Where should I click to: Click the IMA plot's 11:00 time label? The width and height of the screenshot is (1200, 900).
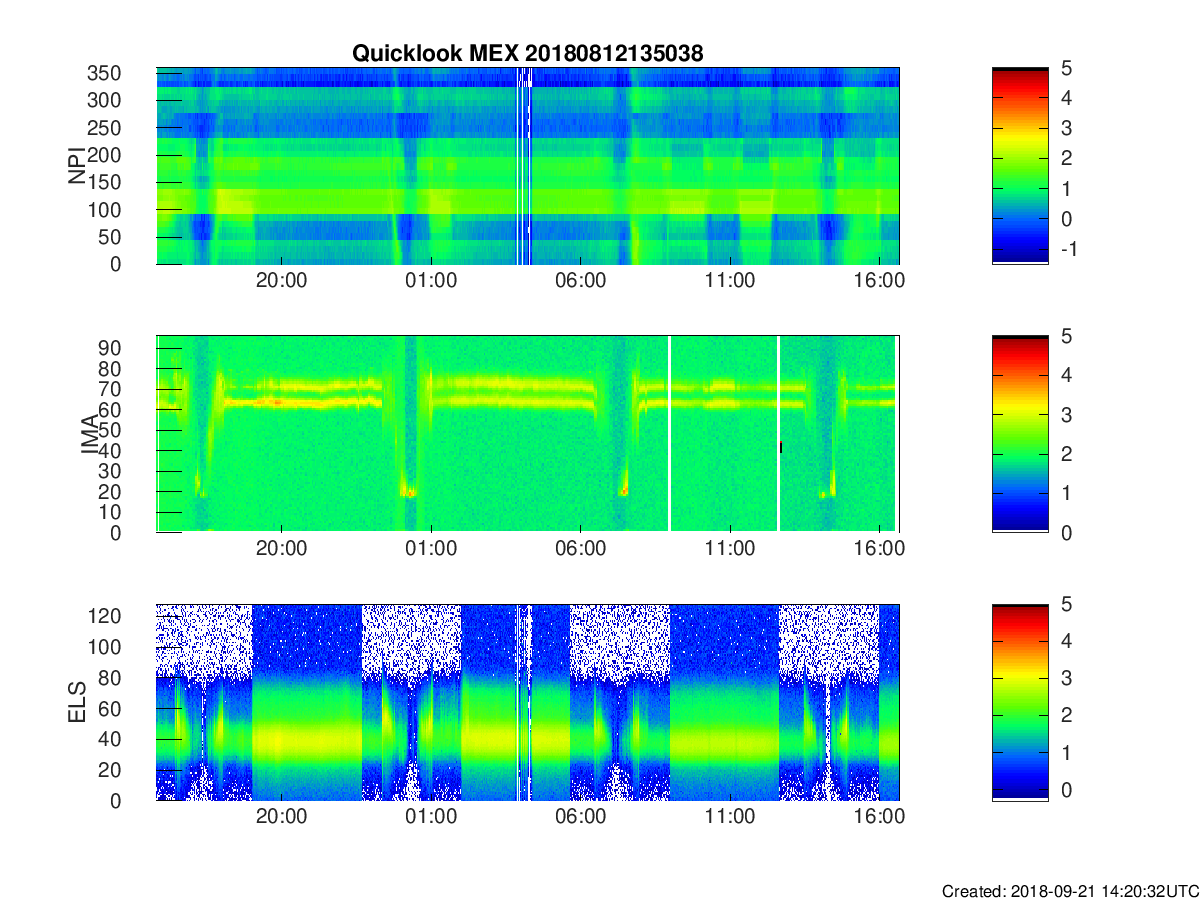[730, 549]
